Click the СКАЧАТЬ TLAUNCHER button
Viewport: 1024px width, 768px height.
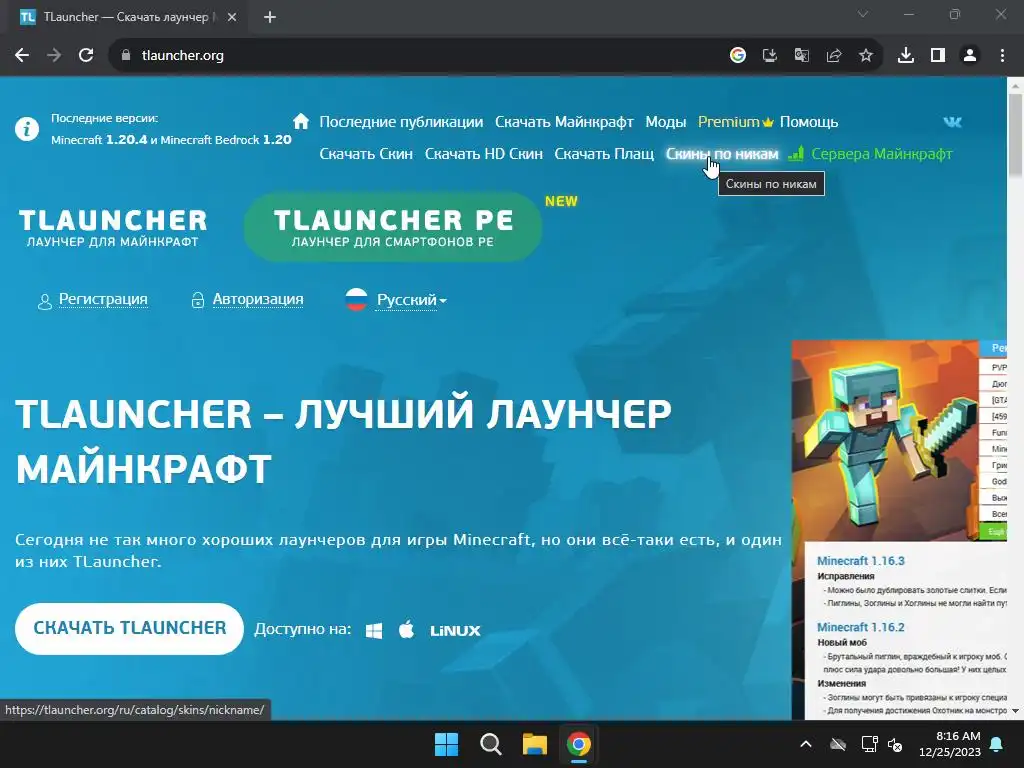coord(129,628)
